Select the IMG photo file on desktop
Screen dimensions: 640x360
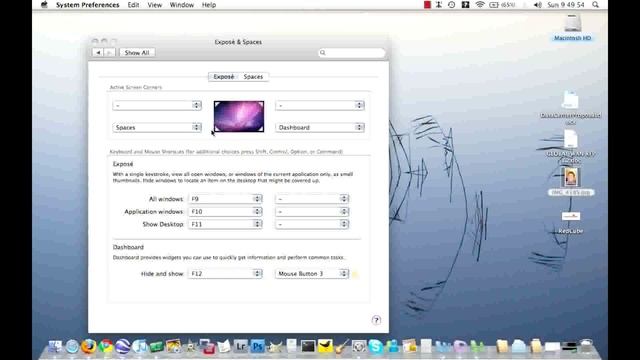571,178
